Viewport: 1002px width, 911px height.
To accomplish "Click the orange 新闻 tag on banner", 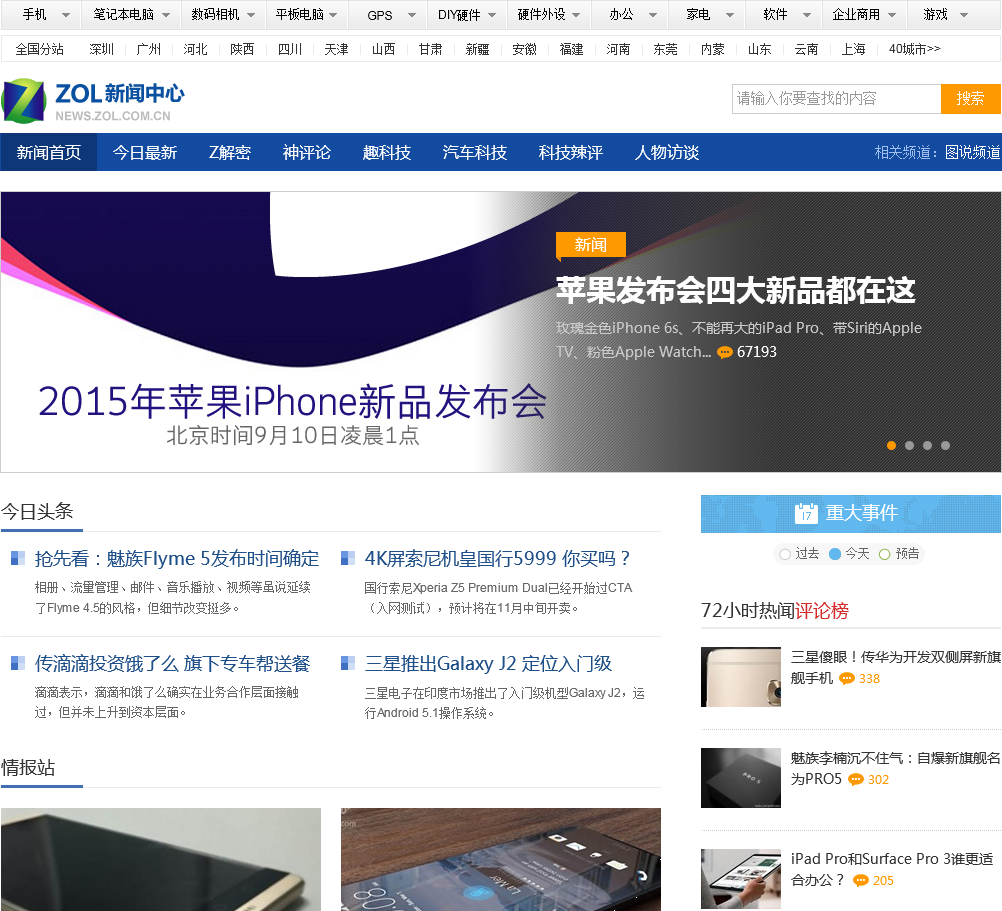I will click(x=590, y=245).
